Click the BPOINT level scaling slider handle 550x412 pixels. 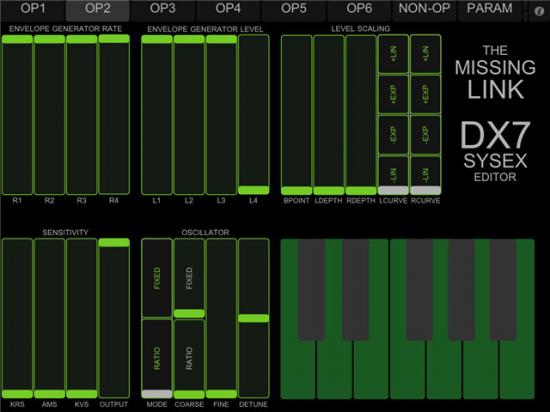coord(296,191)
